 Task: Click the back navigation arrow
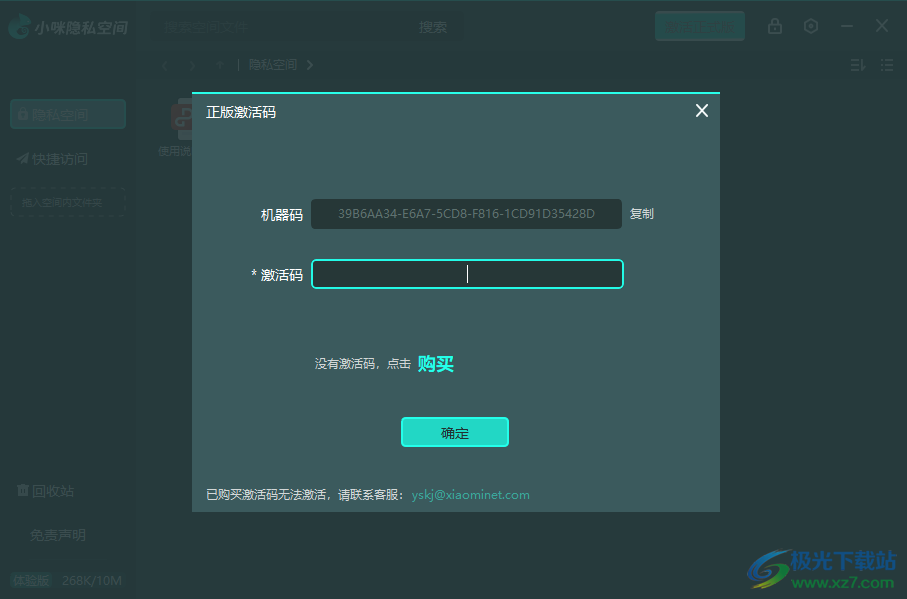click(x=163, y=64)
